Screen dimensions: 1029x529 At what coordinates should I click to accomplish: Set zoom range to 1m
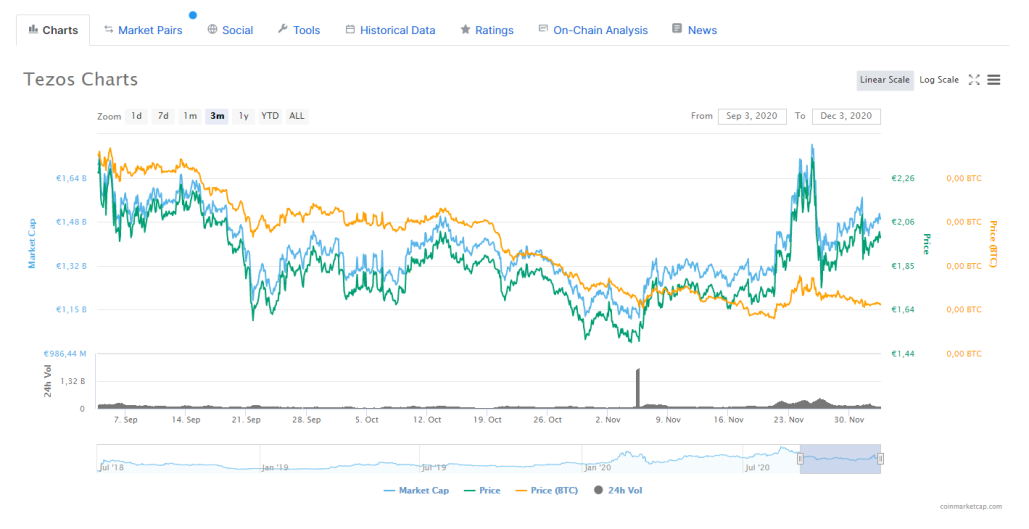point(190,116)
